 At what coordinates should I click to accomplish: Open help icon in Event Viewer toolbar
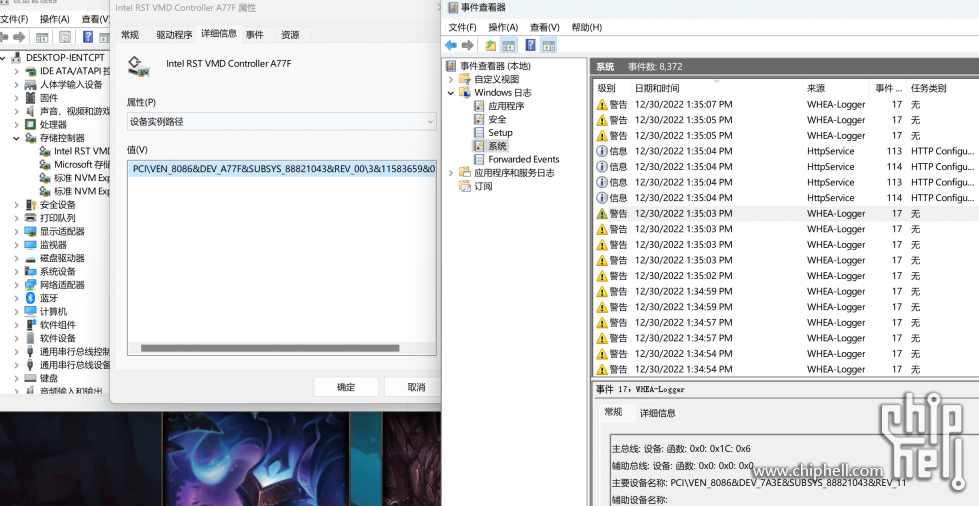pyautogui.click(x=530, y=45)
